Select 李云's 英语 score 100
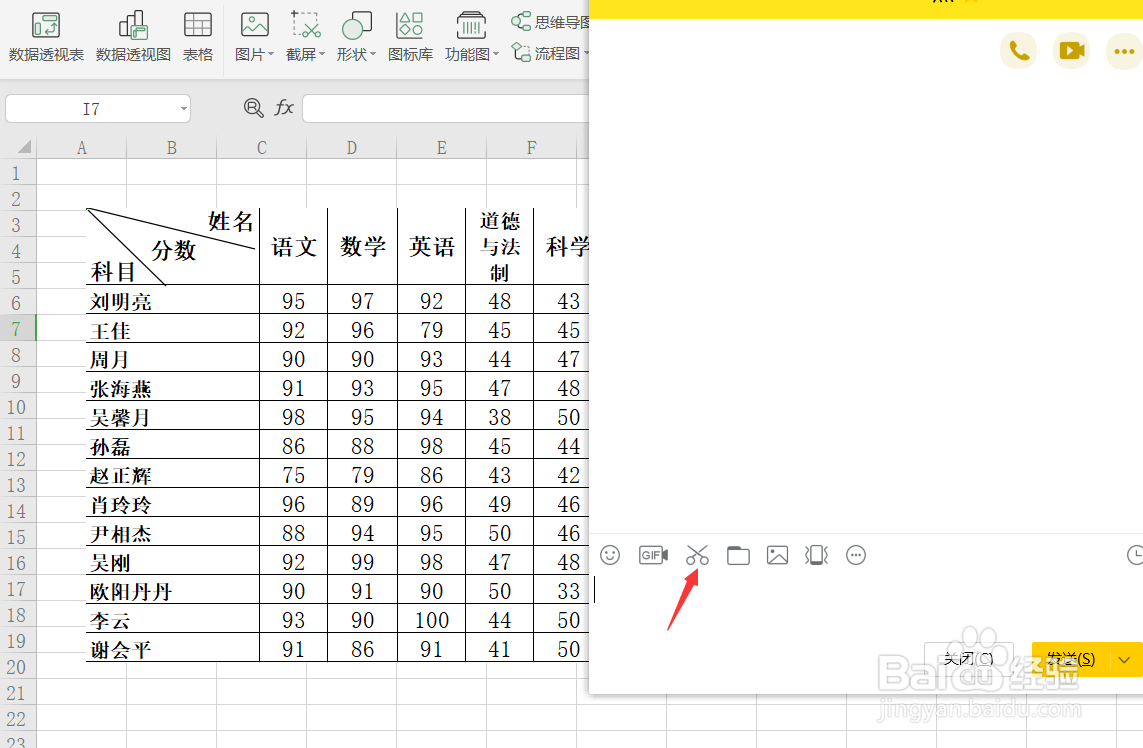Image resolution: width=1143 pixels, height=748 pixels. coord(432,618)
